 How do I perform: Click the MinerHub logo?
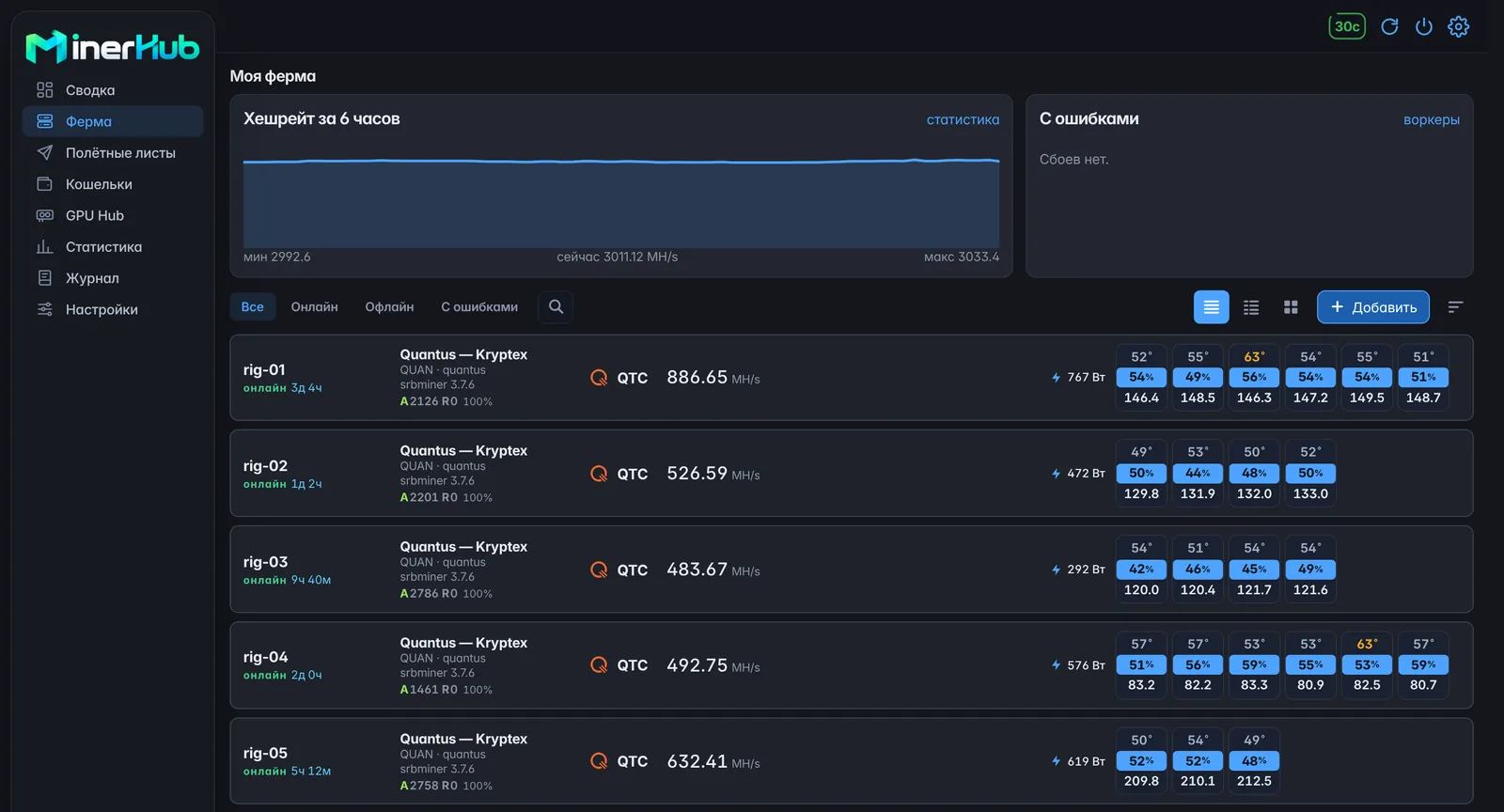(x=113, y=46)
